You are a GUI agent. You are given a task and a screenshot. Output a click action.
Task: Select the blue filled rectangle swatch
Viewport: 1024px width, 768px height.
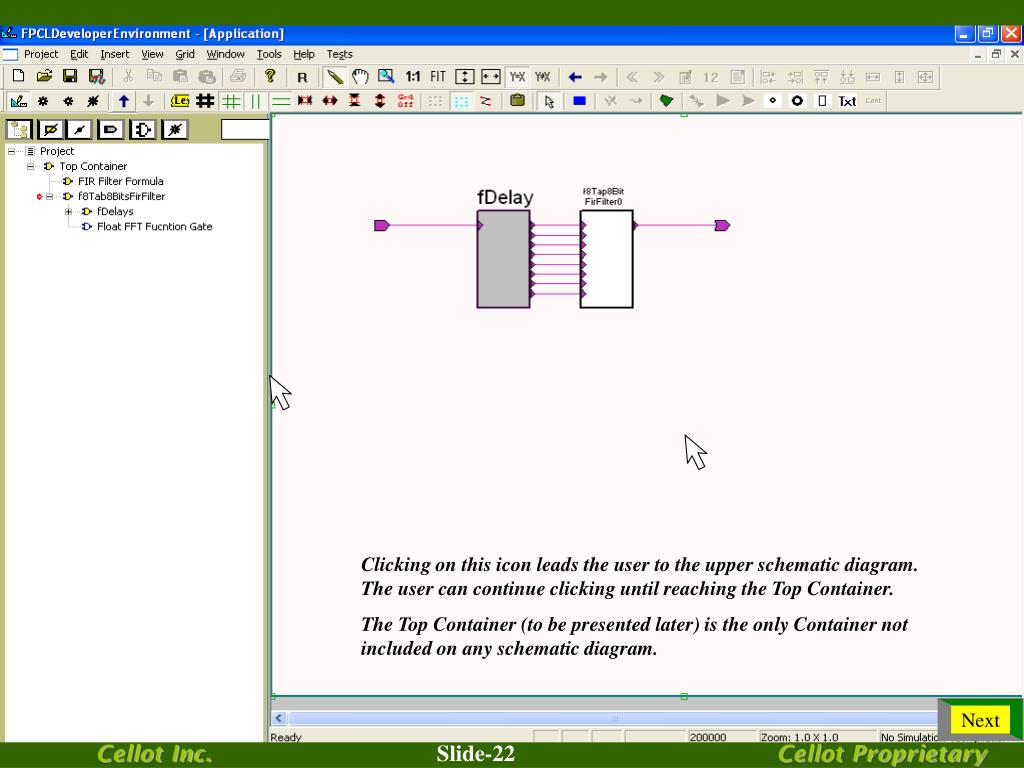tap(579, 101)
